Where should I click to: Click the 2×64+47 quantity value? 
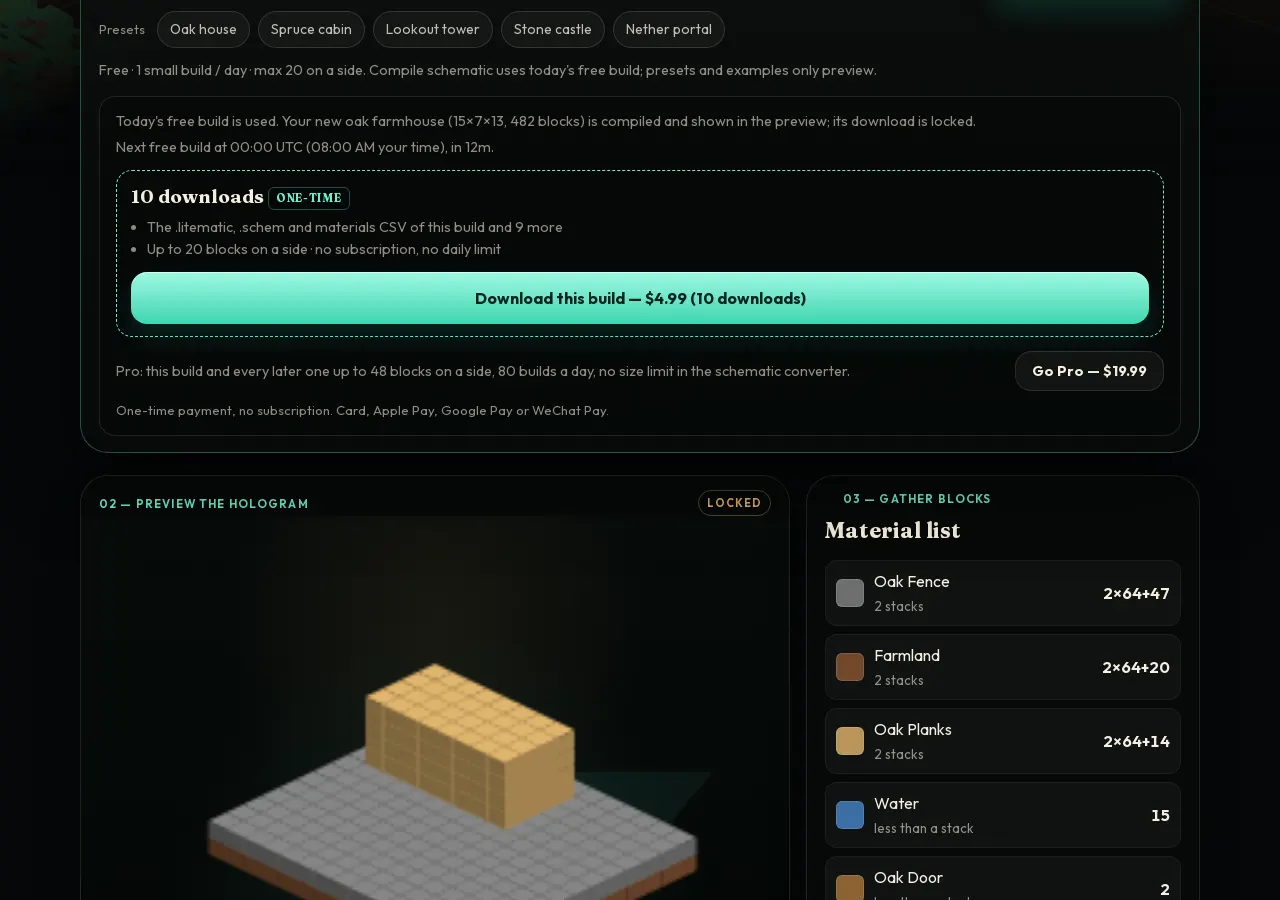[x=1136, y=593]
